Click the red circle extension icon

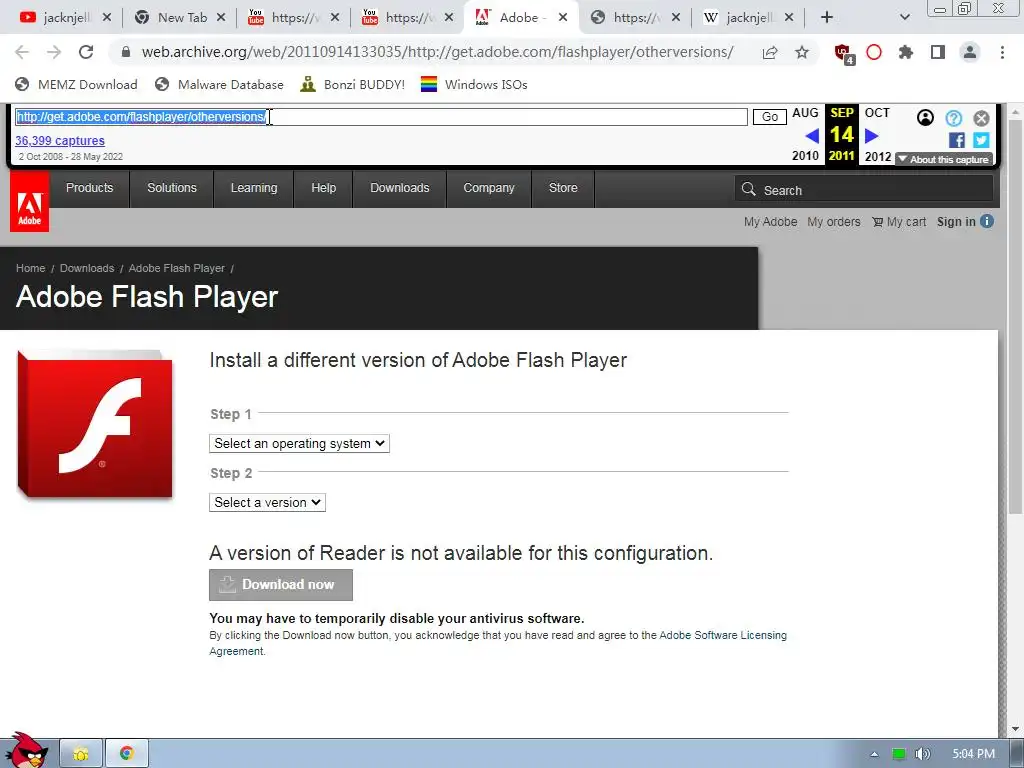(874, 52)
